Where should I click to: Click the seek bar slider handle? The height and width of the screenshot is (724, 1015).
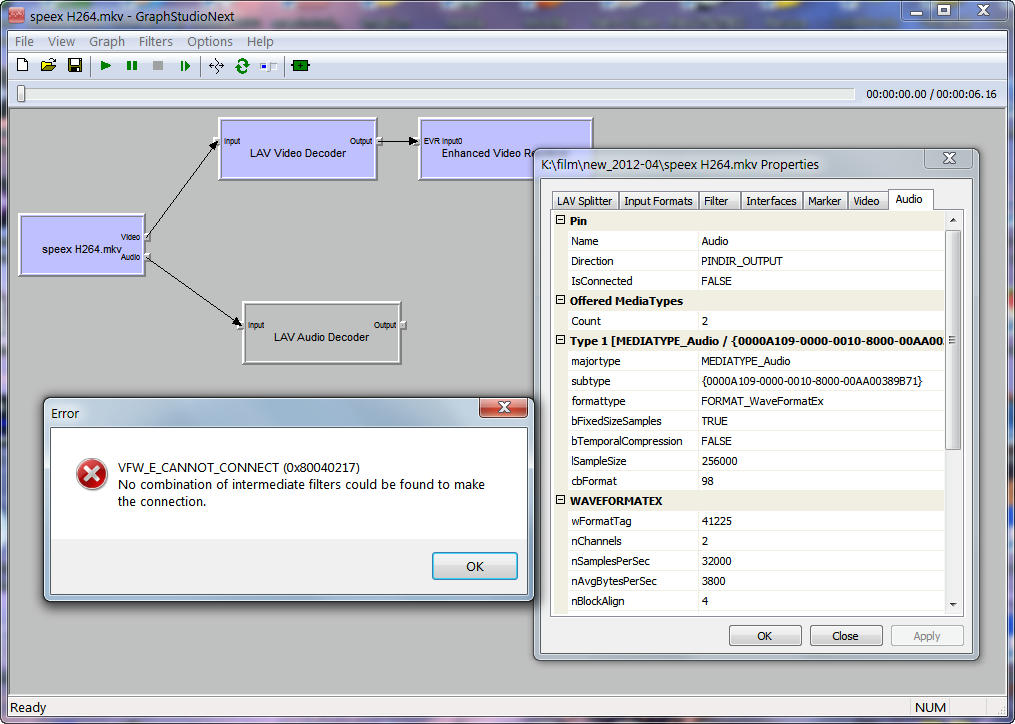tap(21, 94)
